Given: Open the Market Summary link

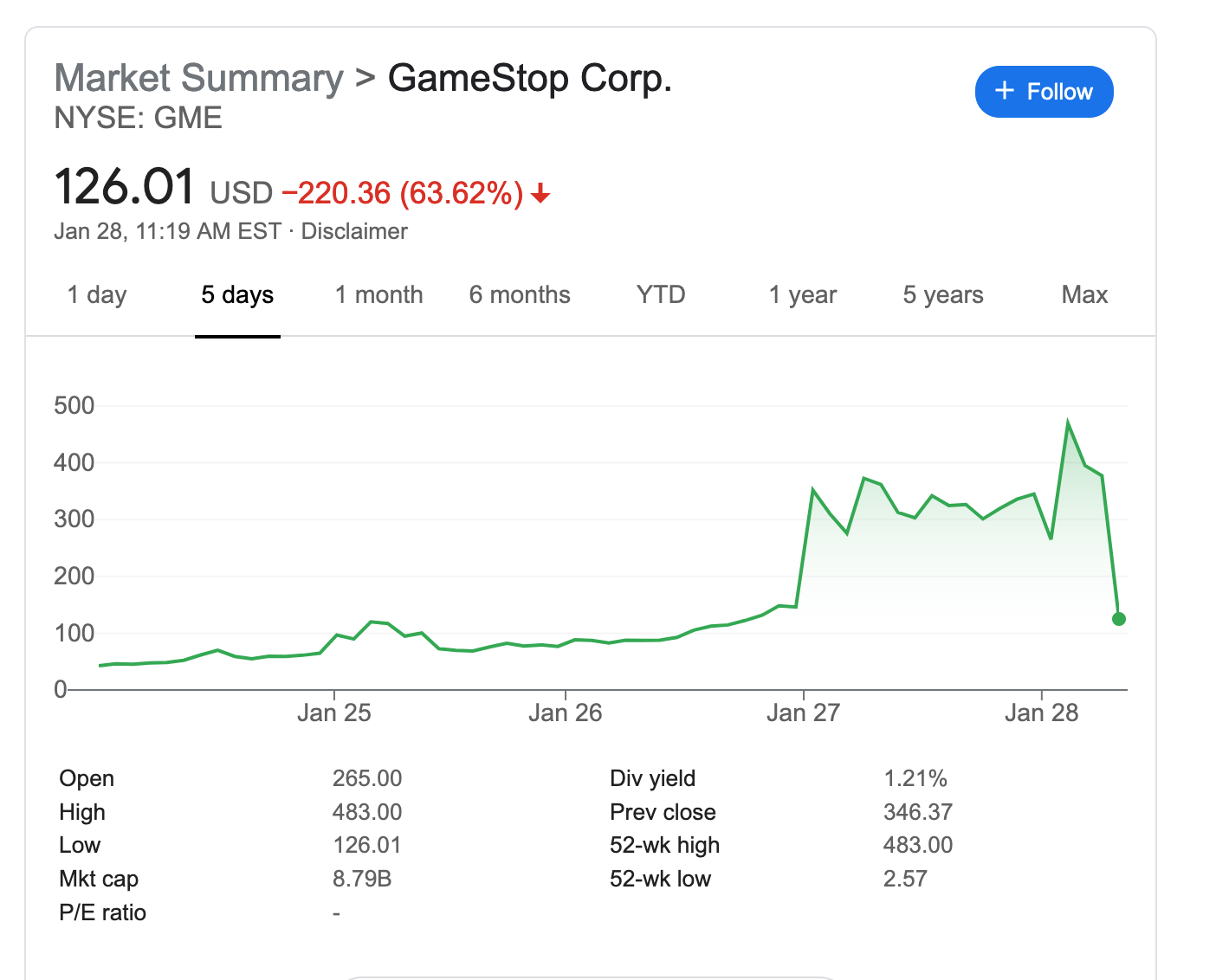Looking at the screenshot, I should (199, 78).
